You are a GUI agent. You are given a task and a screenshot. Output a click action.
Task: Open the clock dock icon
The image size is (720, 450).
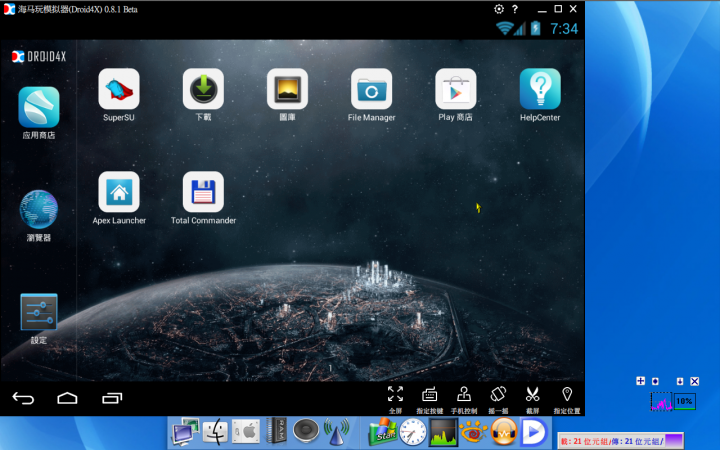[x=413, y=432]
